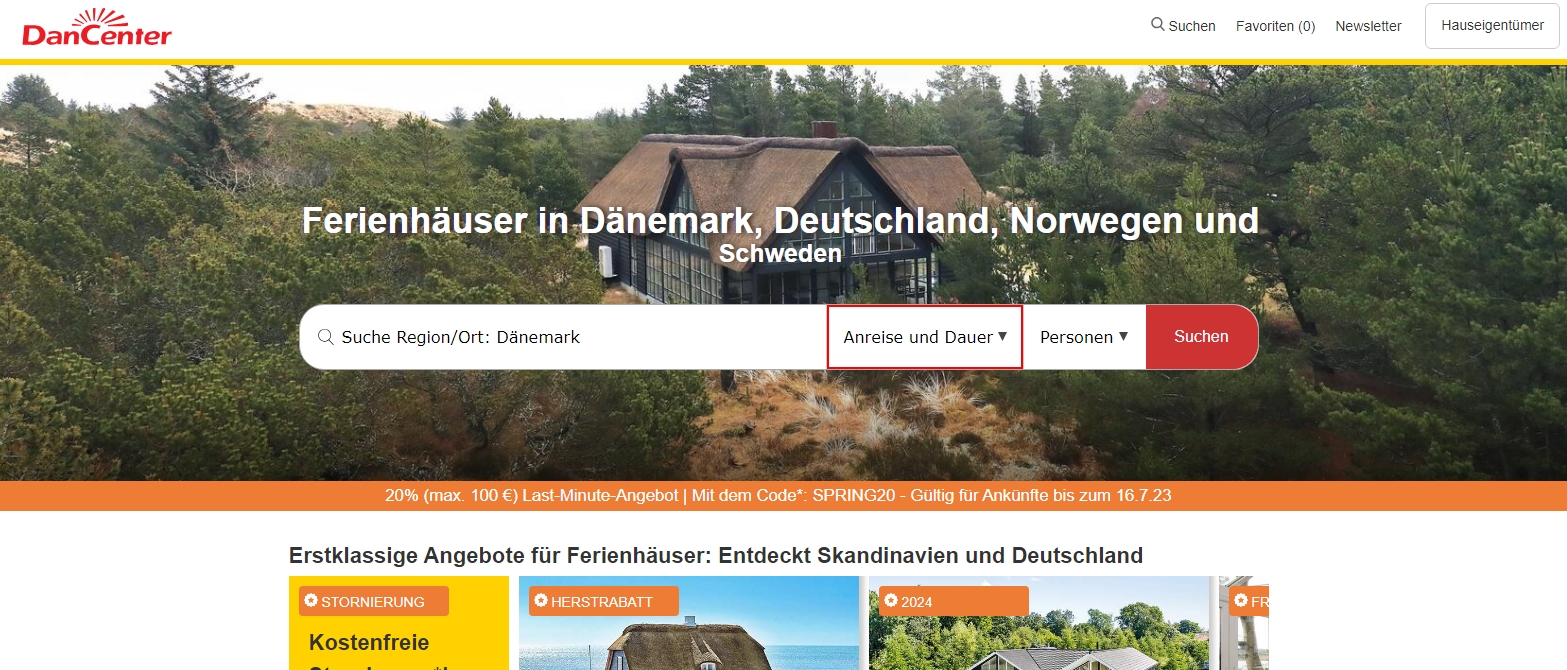The image size is (1567, 670).
Task: Click the STORNIERUNG badge gear icon
Action: coord(311,601)
